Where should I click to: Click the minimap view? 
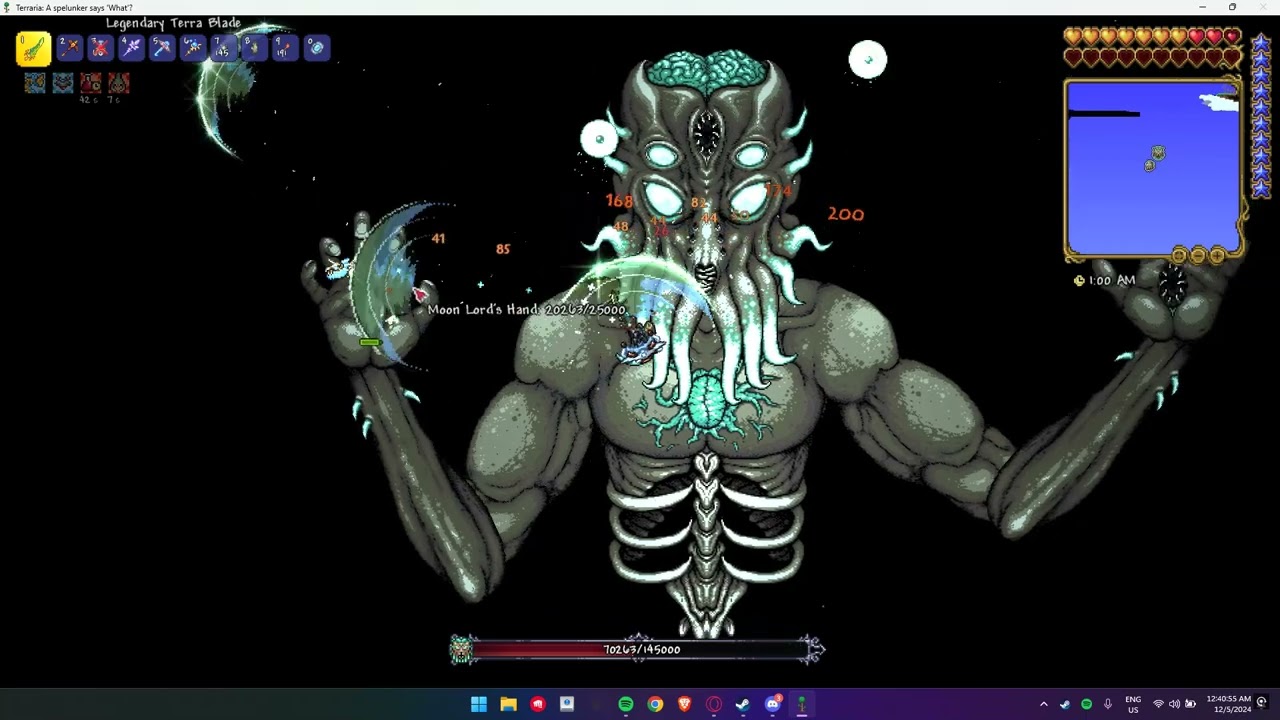(x=1153, y=168)
